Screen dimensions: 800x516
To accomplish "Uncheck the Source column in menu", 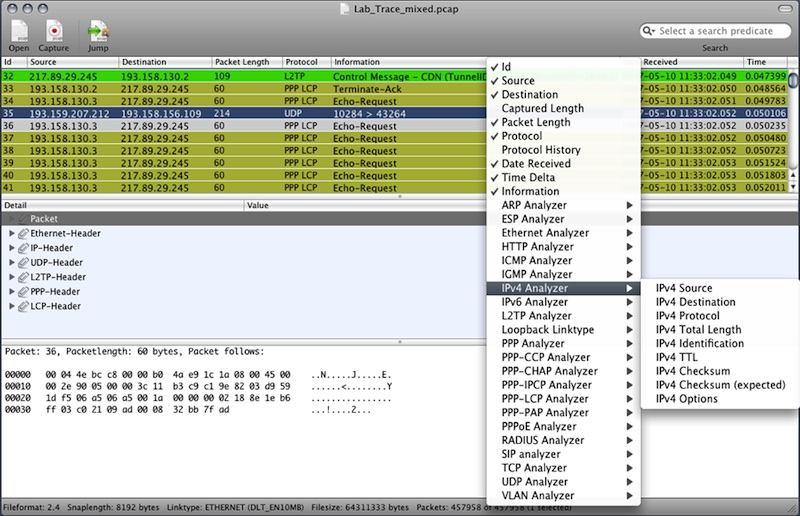I will (x=518, y=81).
